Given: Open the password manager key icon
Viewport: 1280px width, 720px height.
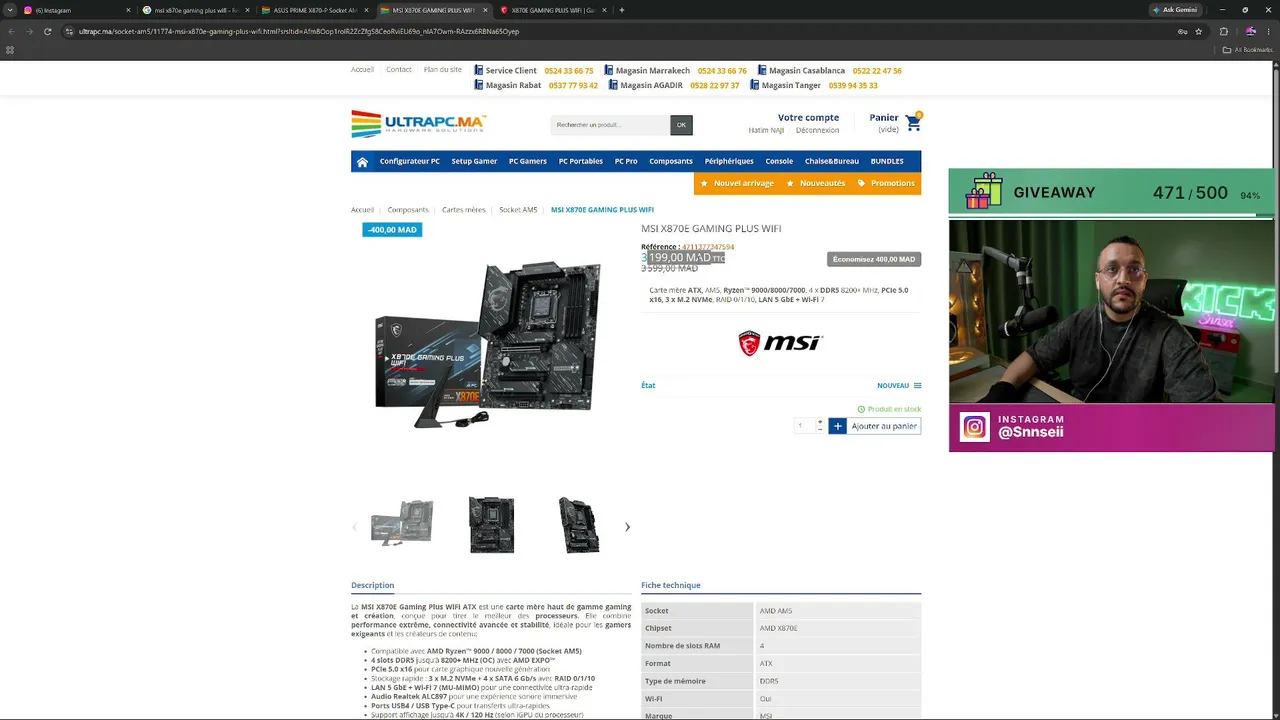Looking at the screenshot, I should [x=1182, y=31].
